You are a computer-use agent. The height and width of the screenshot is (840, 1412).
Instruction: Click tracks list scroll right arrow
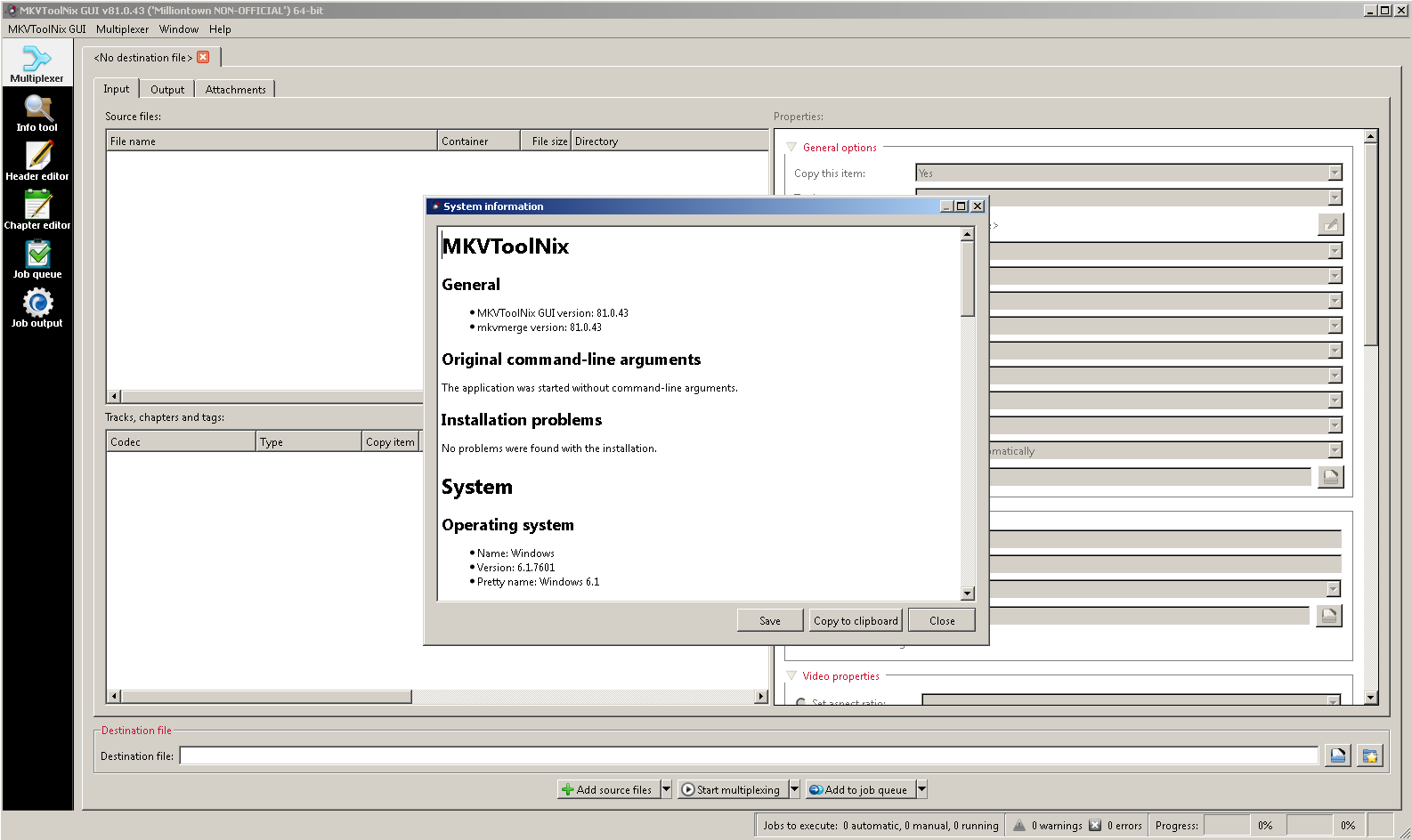[x=761, y=697]
